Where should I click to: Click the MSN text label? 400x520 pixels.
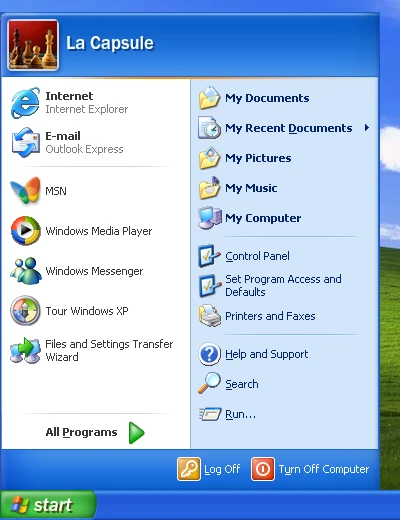pyautogui.click(x=56, y=191)
